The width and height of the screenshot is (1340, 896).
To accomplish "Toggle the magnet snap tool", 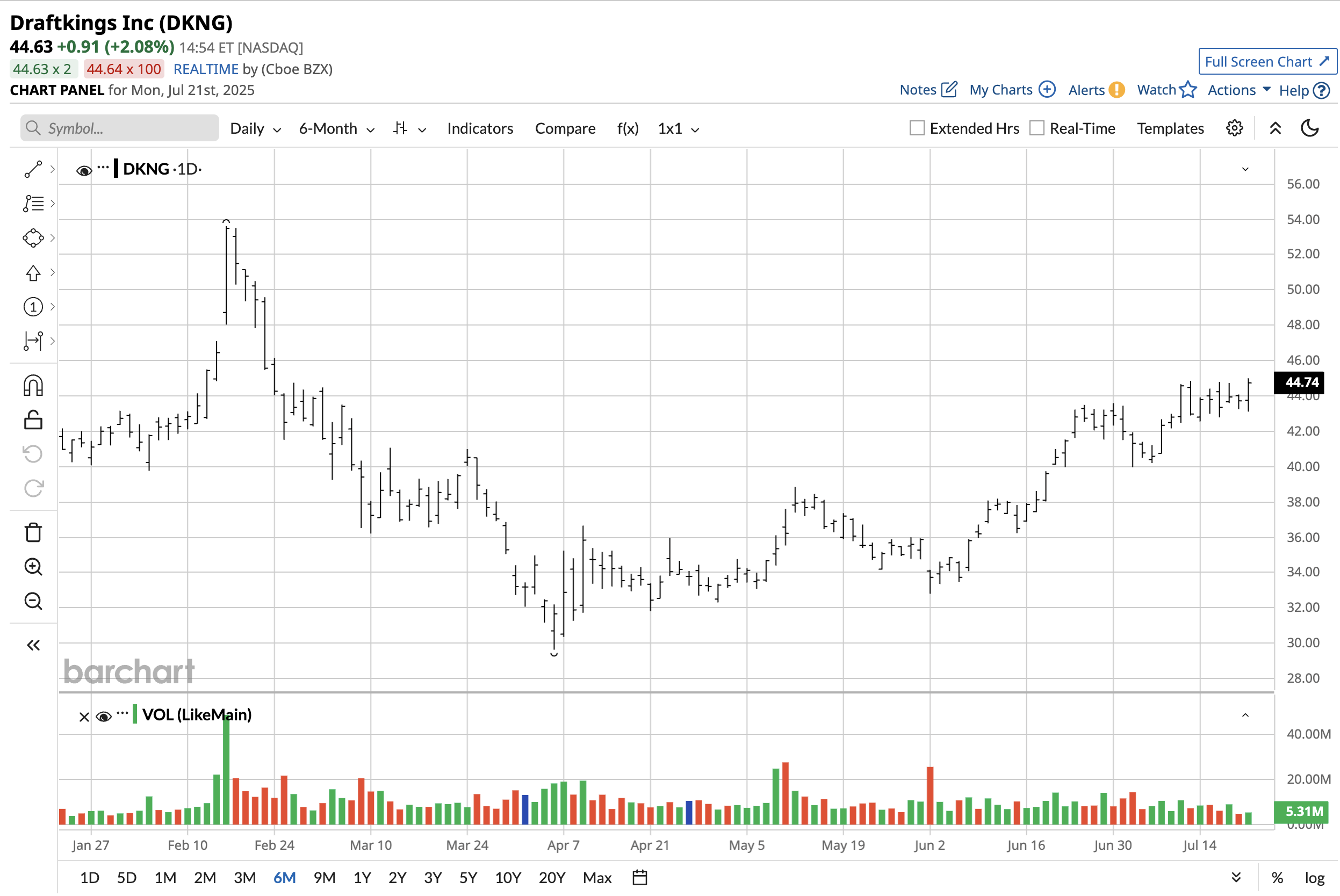I will 33,386.
